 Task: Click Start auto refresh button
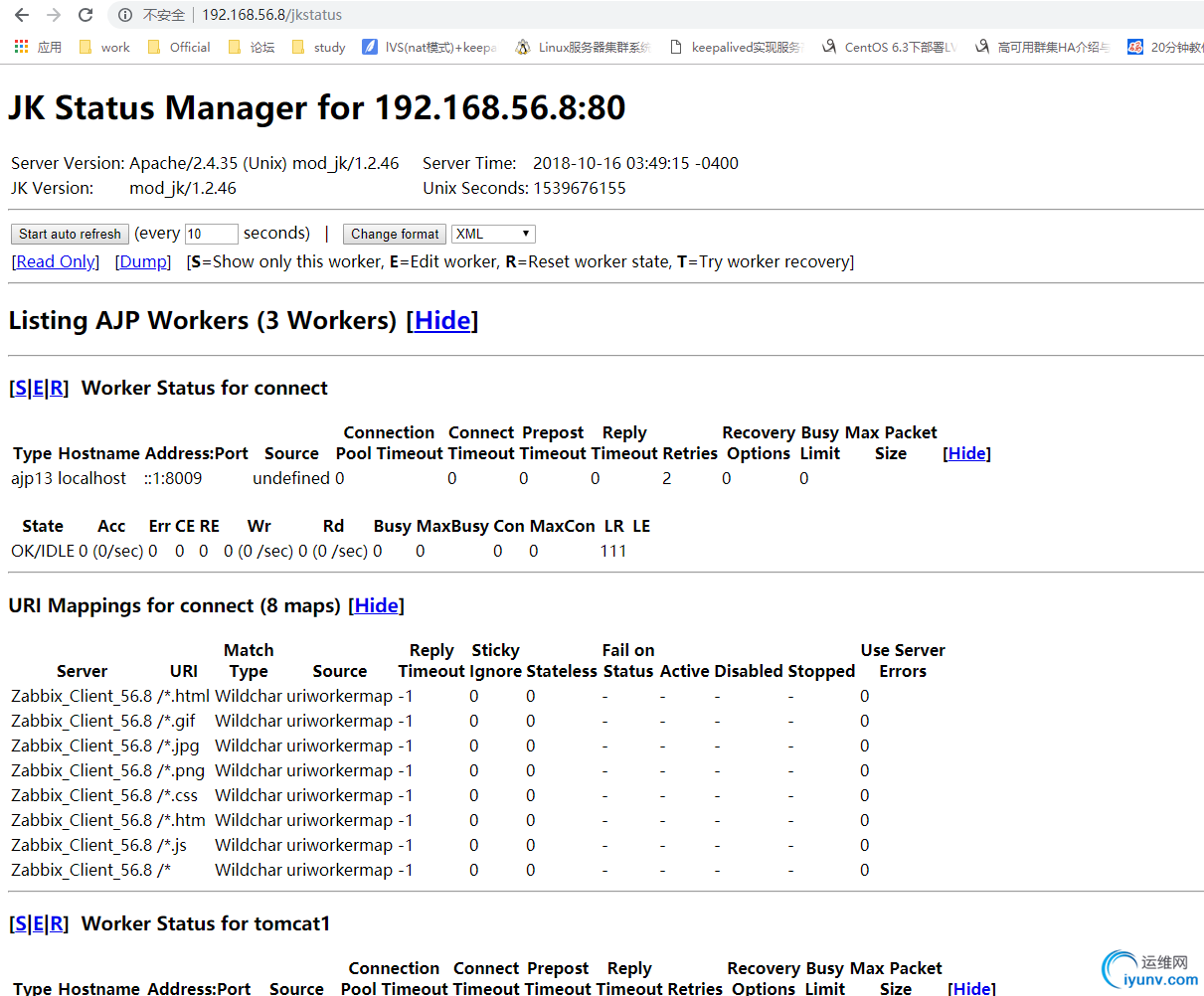pos(70,234)
